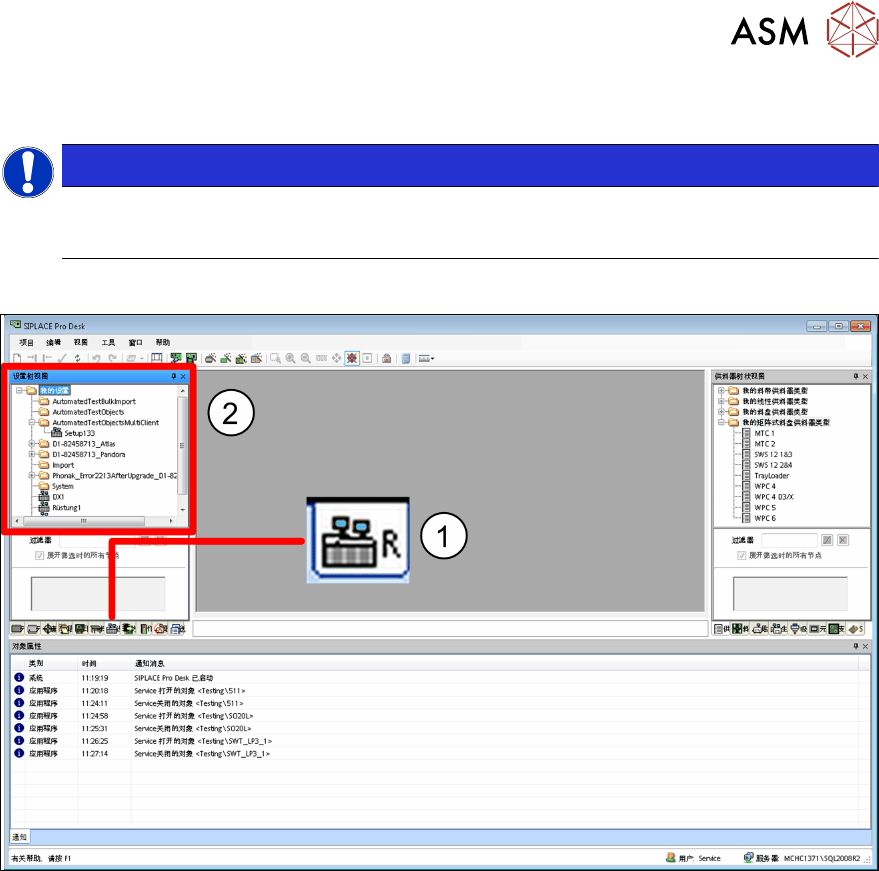879x871 pixels.
Task: Open the 项目 menu
Action: [26, 342]
